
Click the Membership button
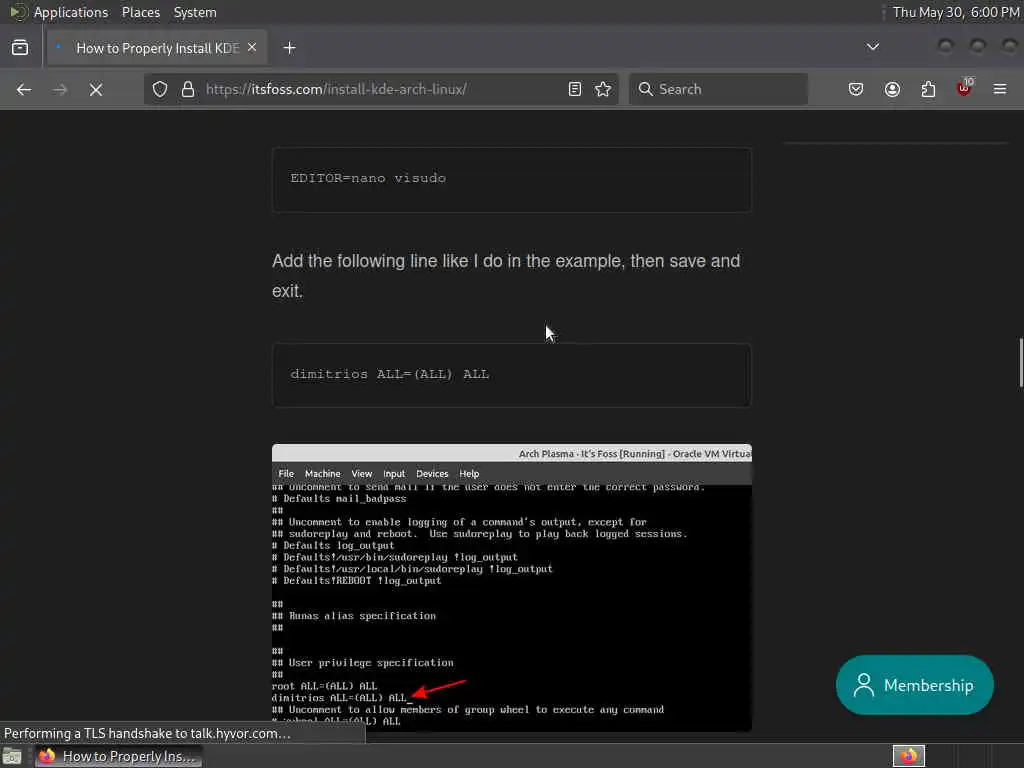pos(914,685)
